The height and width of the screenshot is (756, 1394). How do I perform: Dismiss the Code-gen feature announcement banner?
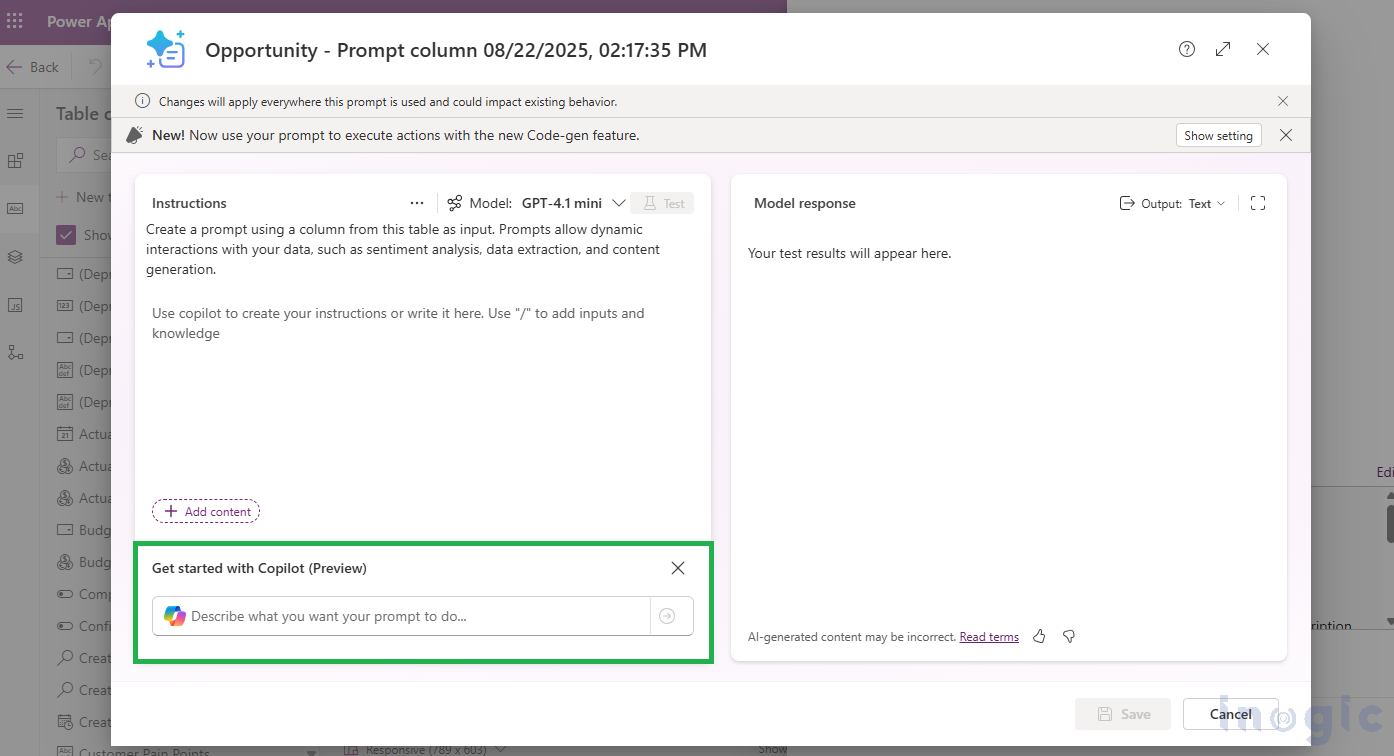[1286, 135]
